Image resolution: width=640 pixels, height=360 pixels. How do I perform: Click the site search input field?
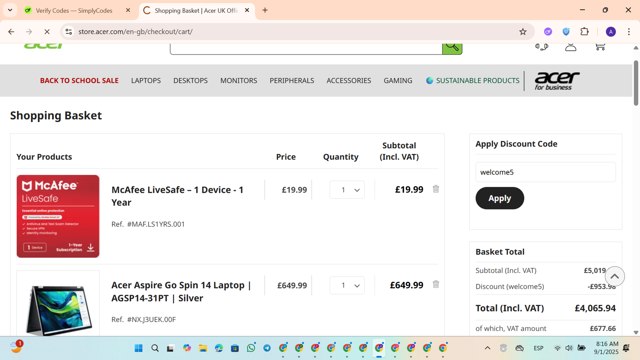point(306,48)
